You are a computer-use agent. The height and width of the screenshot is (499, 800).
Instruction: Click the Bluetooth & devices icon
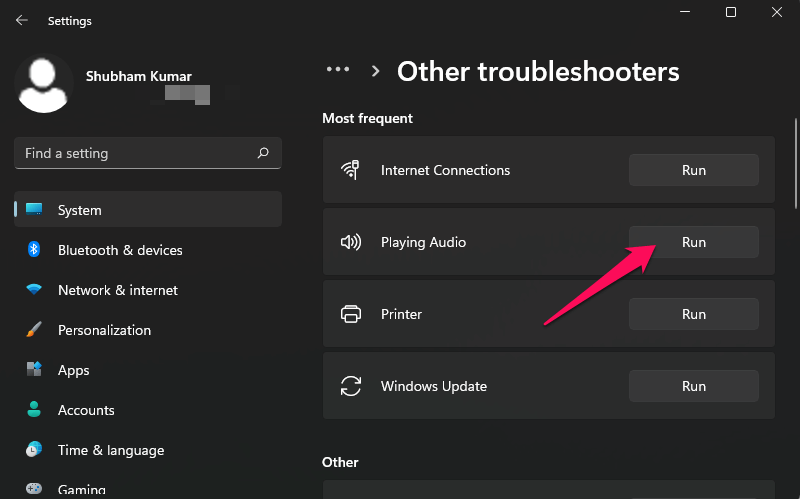[x=34, y=250]
